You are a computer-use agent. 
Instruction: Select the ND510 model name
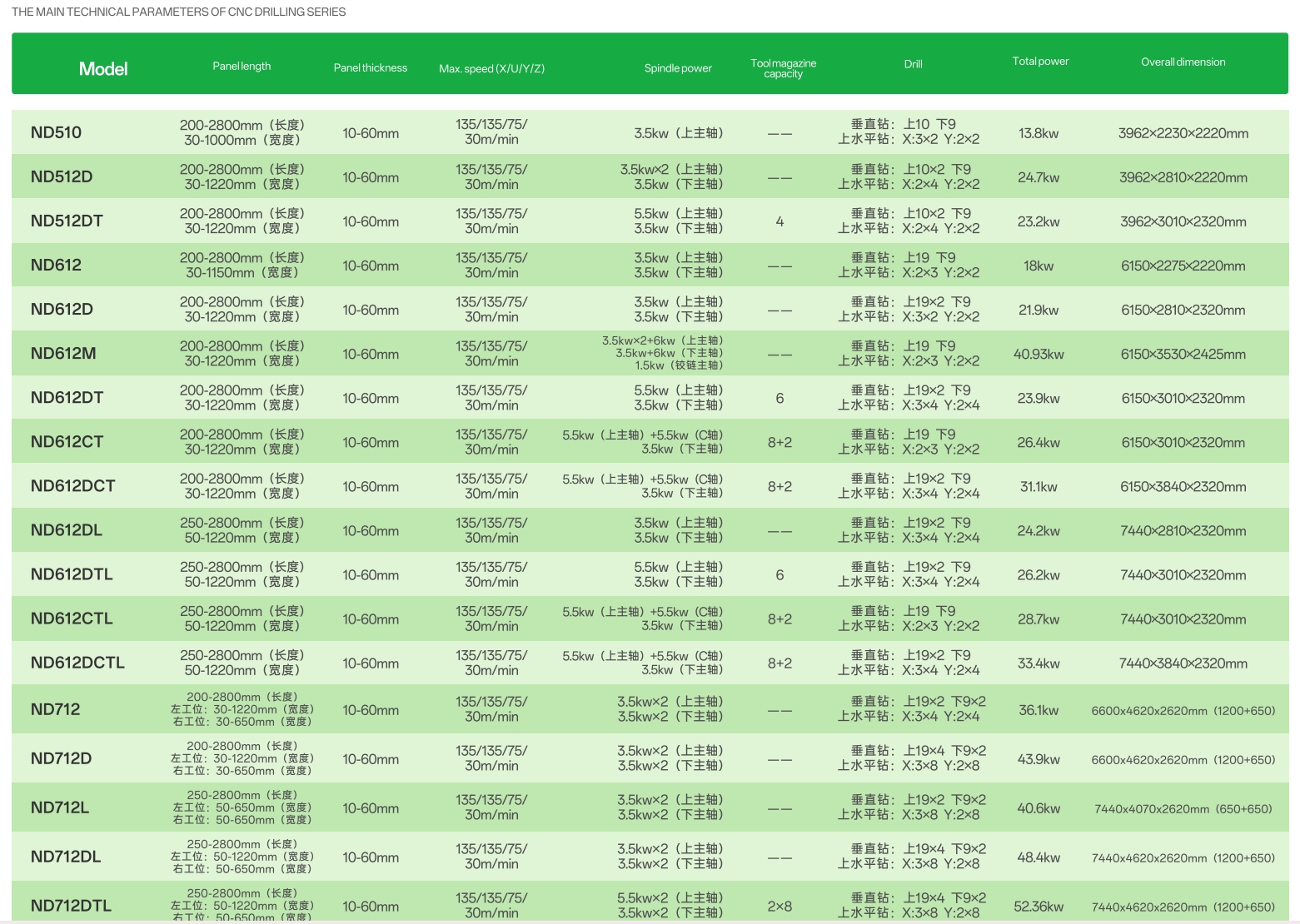pos(56,132)
